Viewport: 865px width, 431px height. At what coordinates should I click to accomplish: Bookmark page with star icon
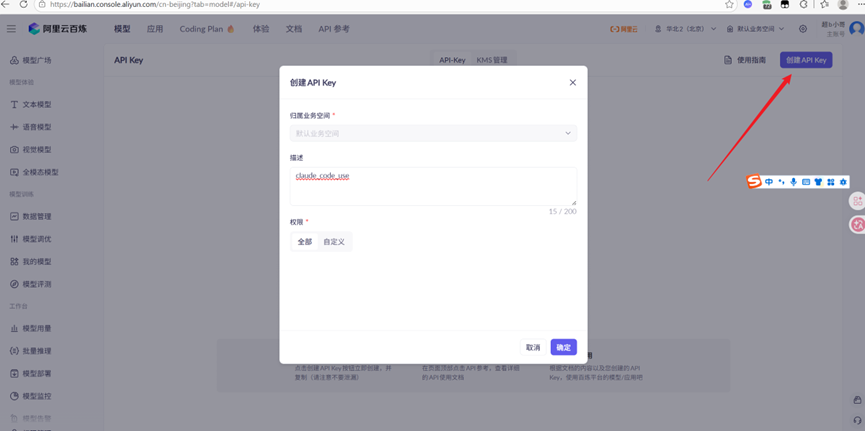(x=729, y=4)
